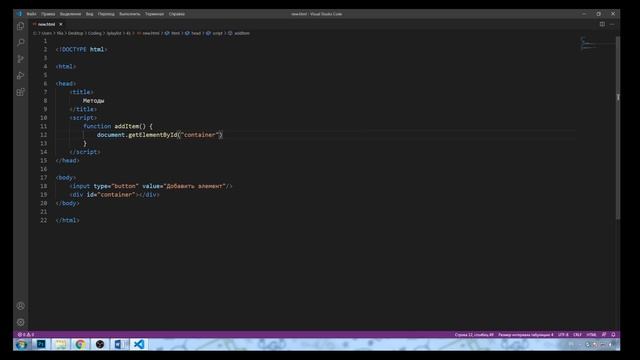
Task: Open the Переход menu
Action: tap(106, 14)
